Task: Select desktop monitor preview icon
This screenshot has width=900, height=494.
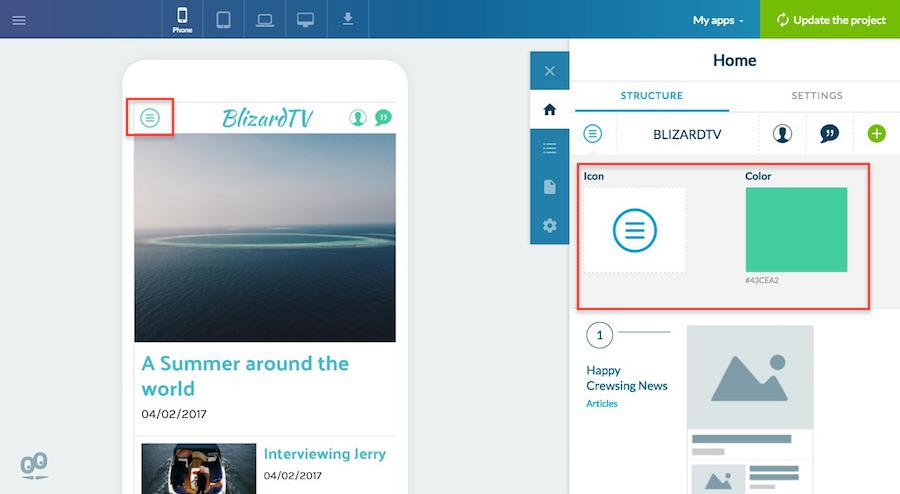Action: pos(306,19)
